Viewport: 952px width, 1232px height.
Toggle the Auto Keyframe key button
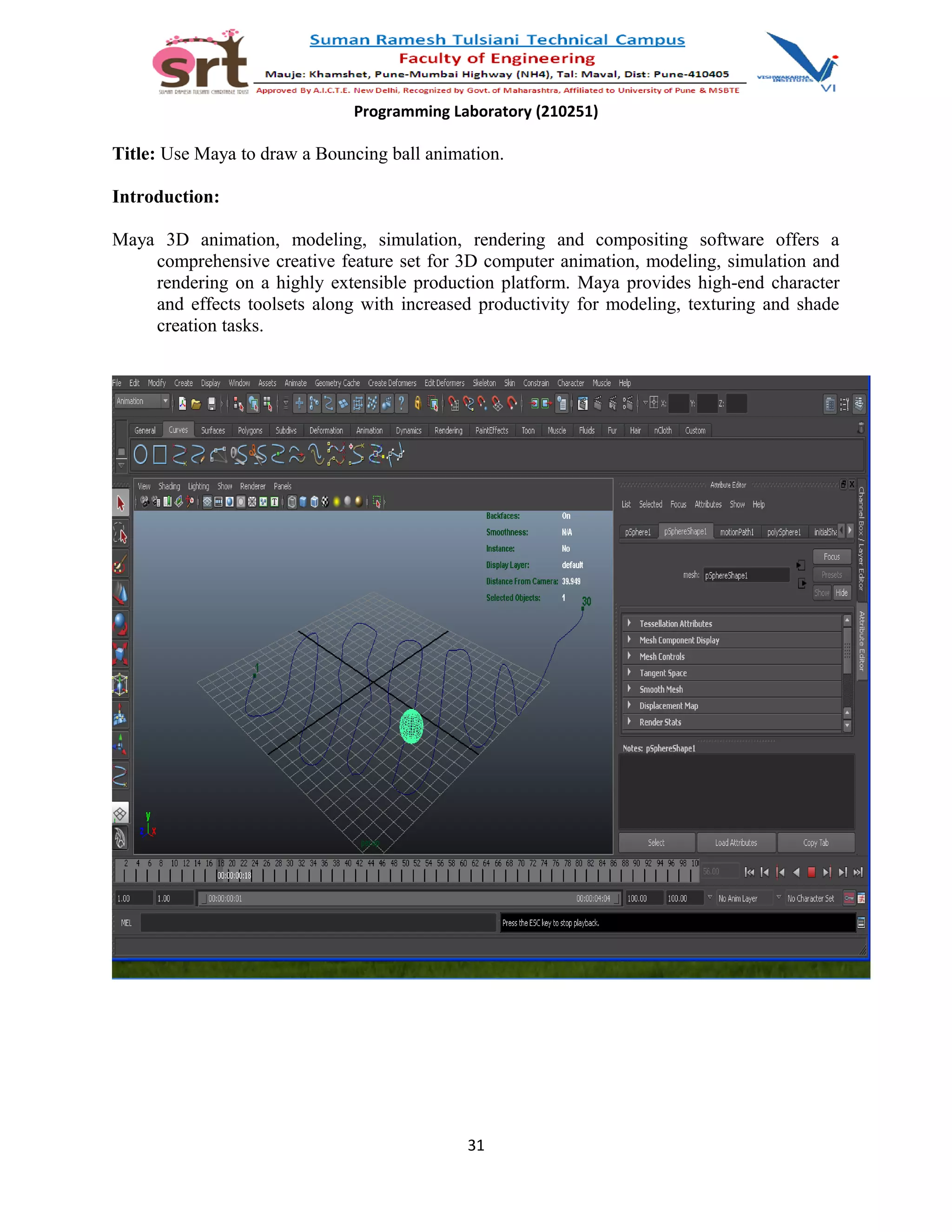coord(849,898)
